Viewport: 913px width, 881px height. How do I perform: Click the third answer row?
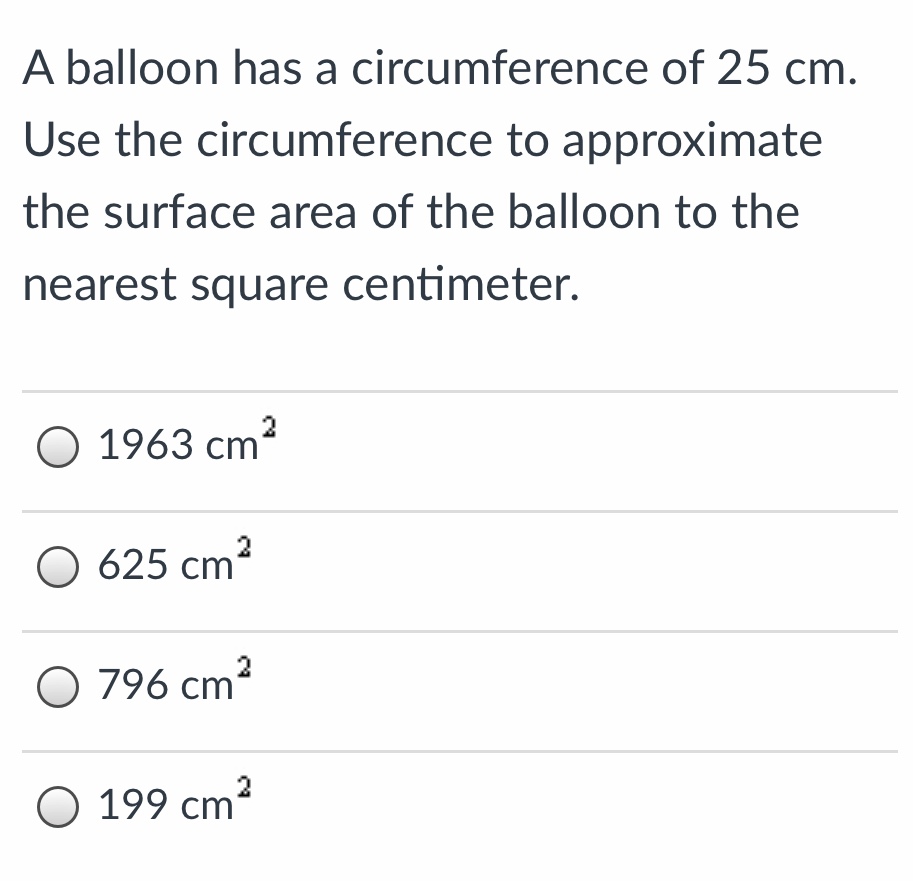pyautogui.click(x=456, y=687)
